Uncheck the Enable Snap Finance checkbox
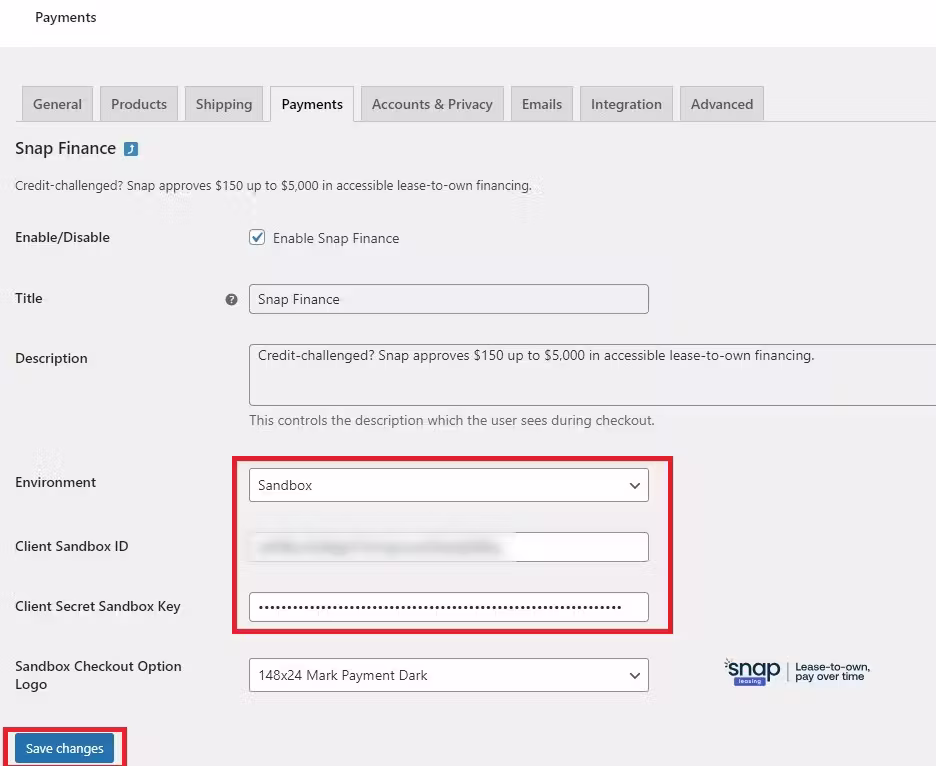Screen dimensions: 936x766 point(257,238)
